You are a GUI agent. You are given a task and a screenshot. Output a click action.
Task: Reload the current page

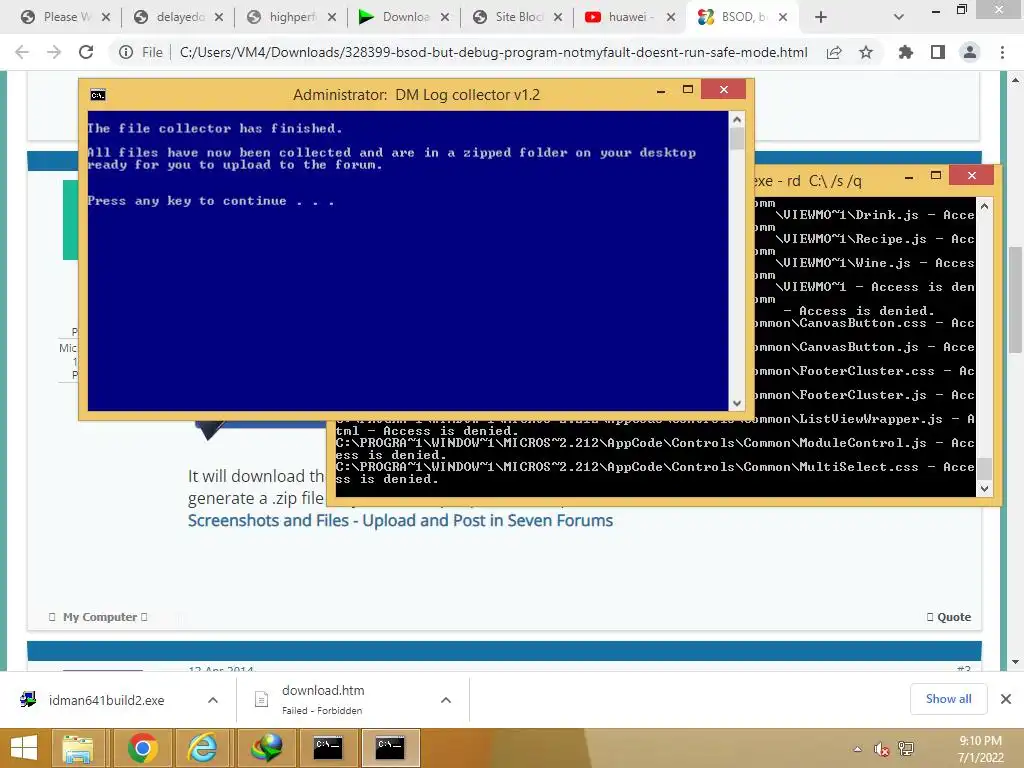click(86, 52)
